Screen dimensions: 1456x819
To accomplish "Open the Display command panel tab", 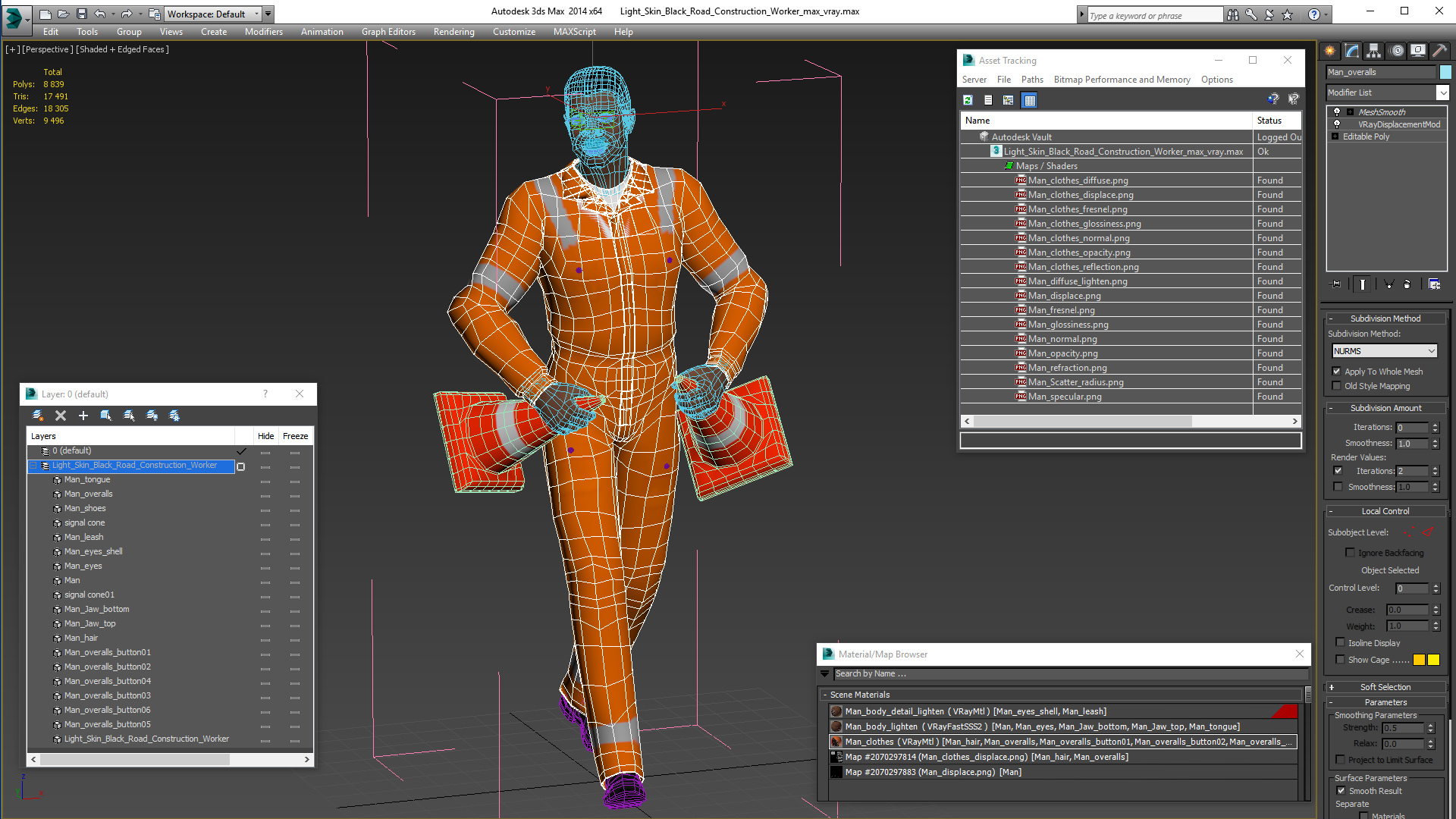I will [x=1417, y=51].
